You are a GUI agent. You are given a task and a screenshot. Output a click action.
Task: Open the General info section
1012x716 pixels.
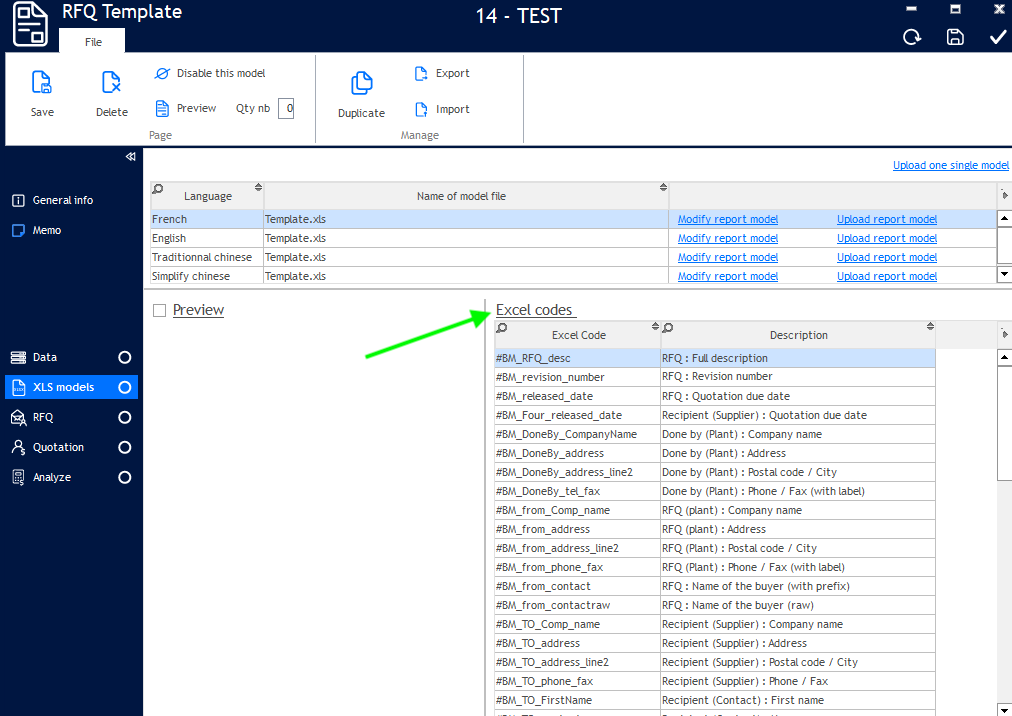pyautogui.click(x=62, y=200)
